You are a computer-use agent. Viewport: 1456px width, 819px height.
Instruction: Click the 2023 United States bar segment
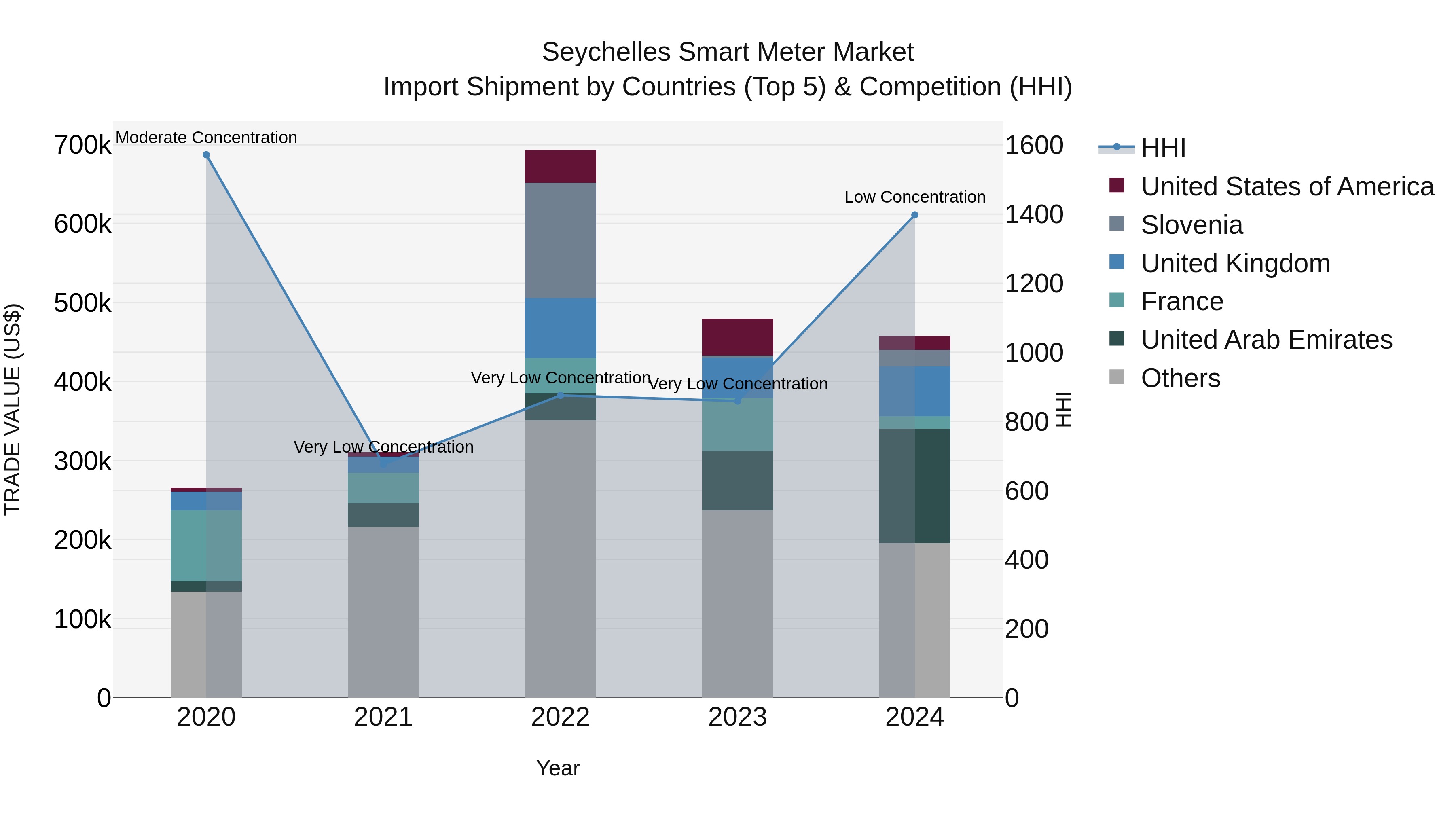tap(738, 337)
